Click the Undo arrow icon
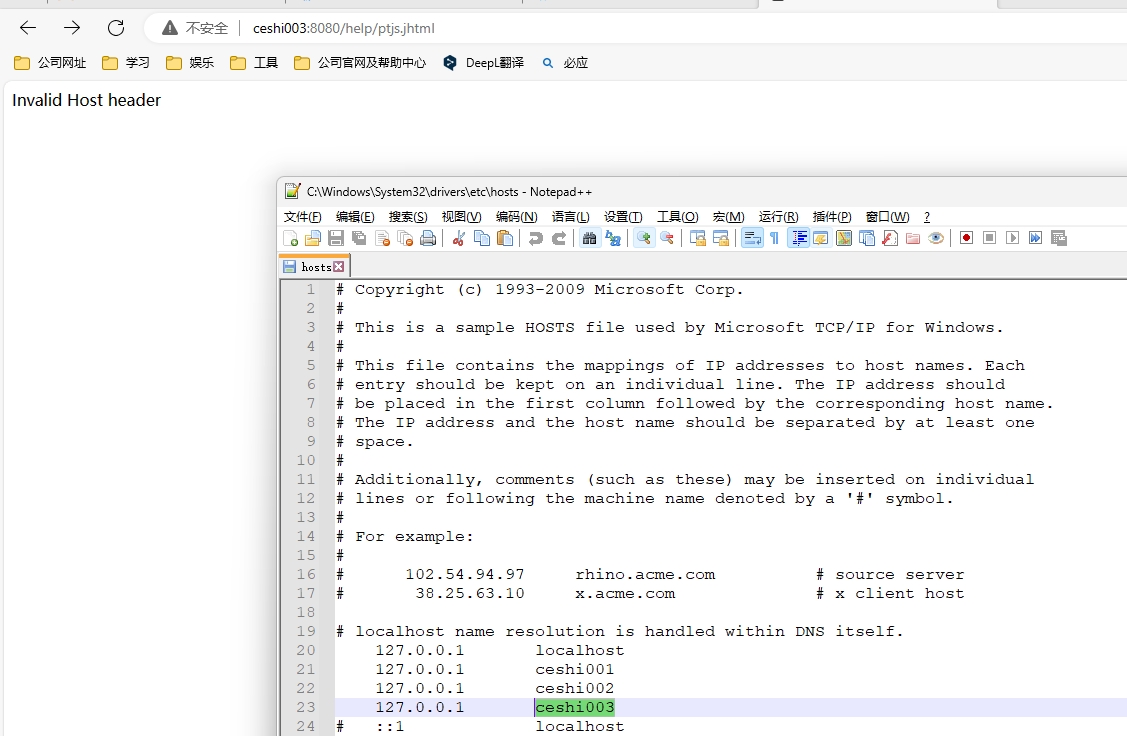This screenshot has height=736, width=1127. click(x=535, y=238)
